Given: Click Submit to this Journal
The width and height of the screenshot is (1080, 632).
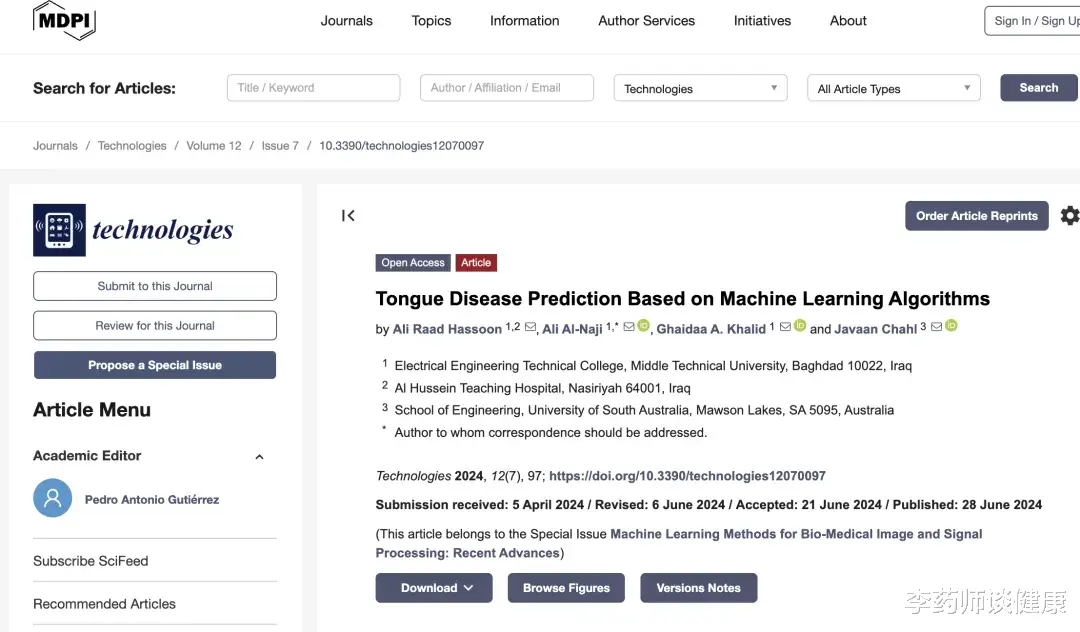Looking at the screenshot, I should pos(155,286).
